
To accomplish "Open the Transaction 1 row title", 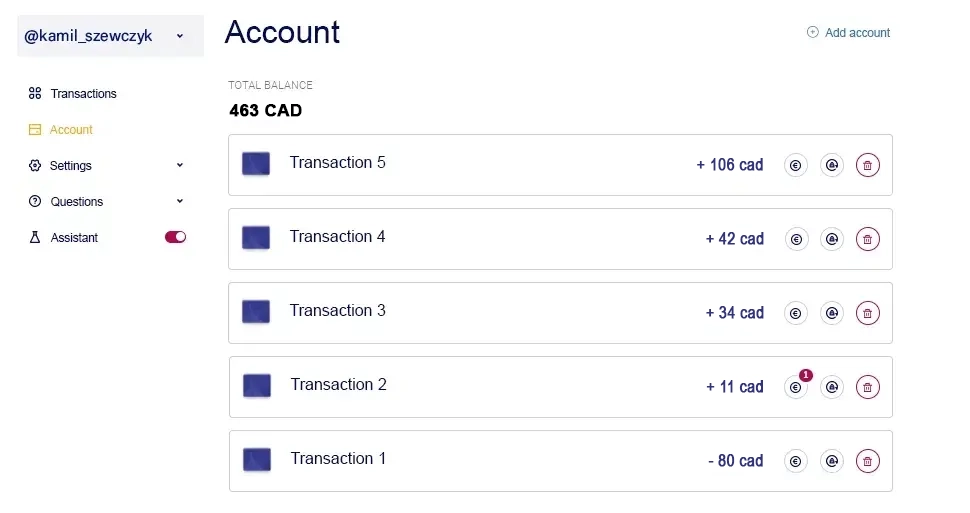I will pos(338,459).
